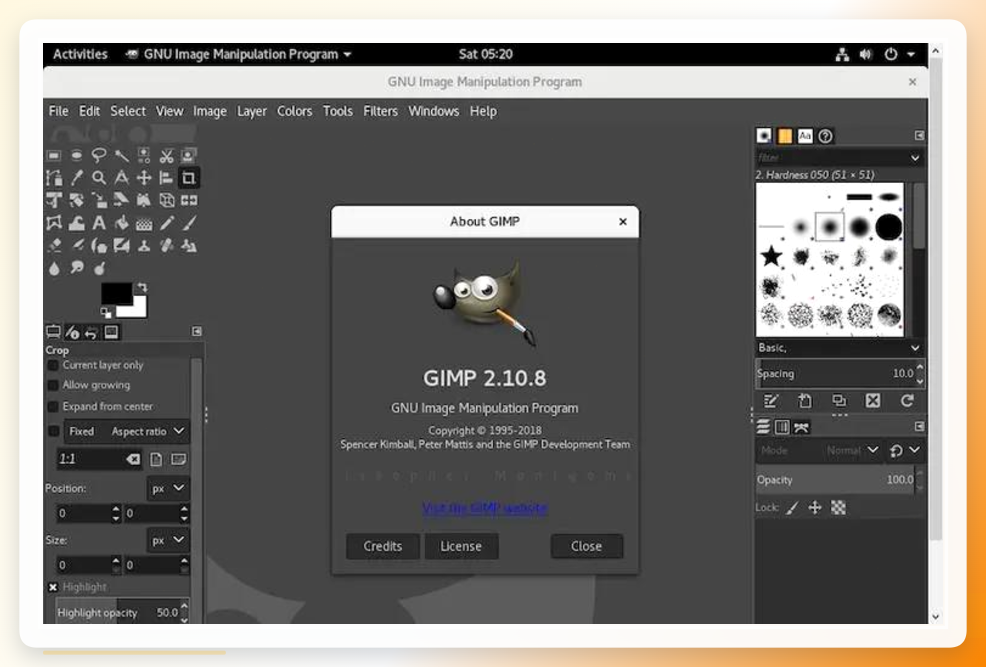This screenshot has height=667, width=986.
Task: Toggle the lock pixels brush icon
Action: (792, 508)
